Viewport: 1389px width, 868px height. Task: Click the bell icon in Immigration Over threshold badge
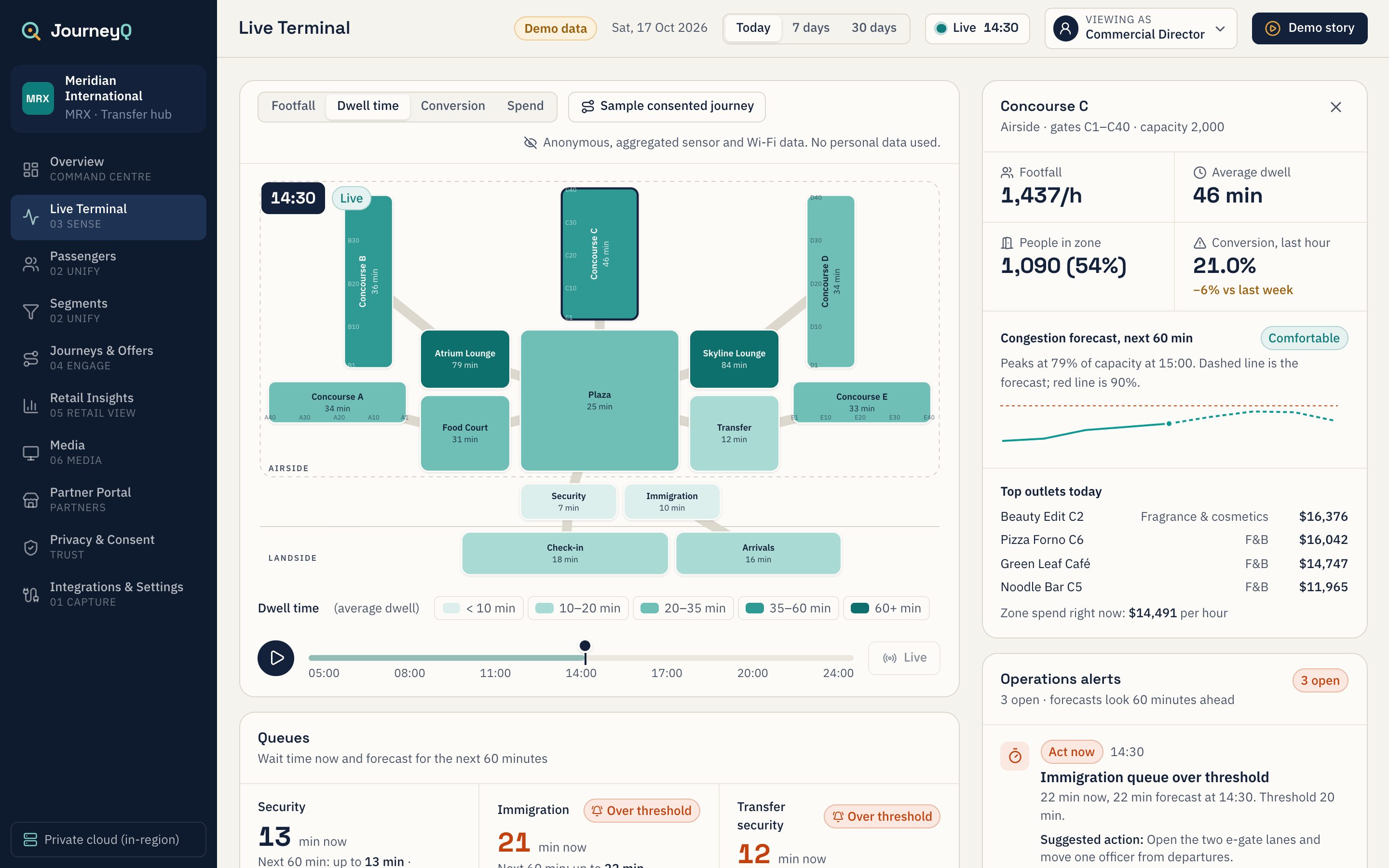(x=597, y=810)
